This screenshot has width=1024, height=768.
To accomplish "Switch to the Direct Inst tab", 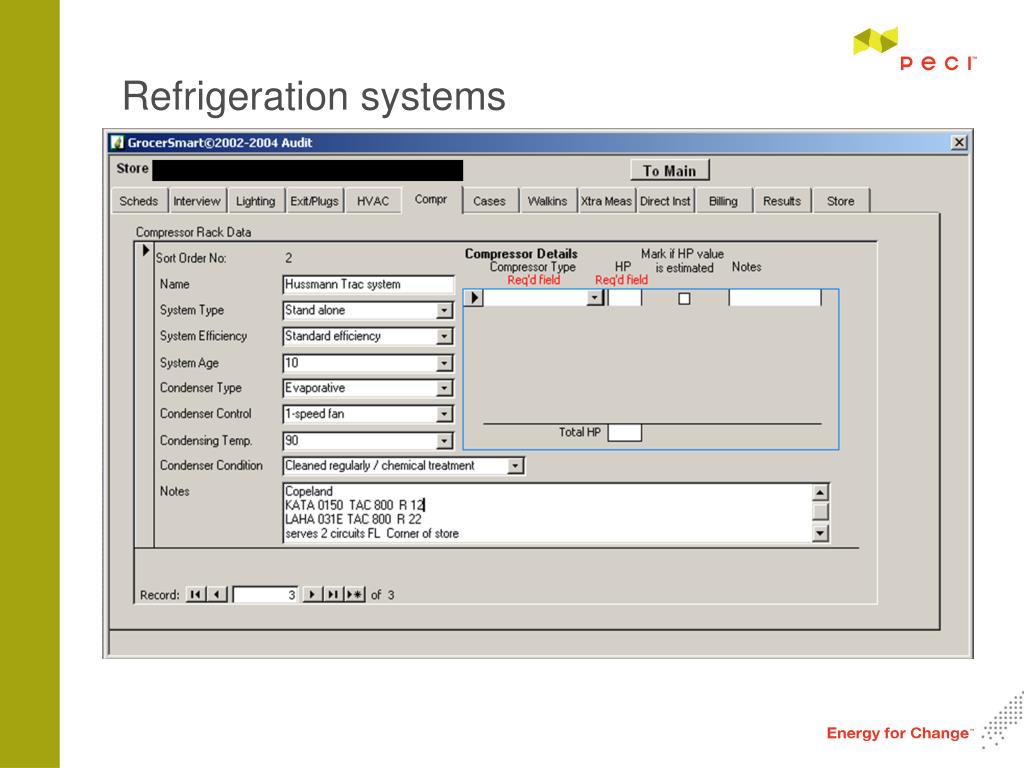I will pyautogui.click(x=665, y=201).
